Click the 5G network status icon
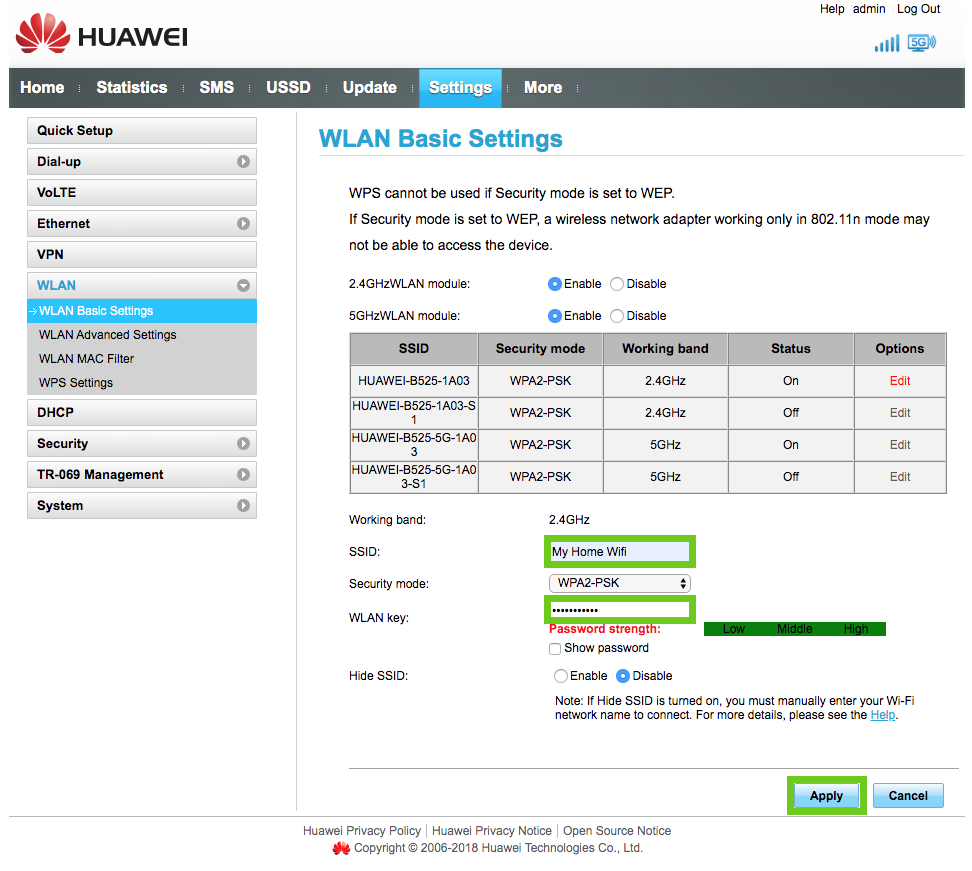972x871 pixels. [921, 42]
